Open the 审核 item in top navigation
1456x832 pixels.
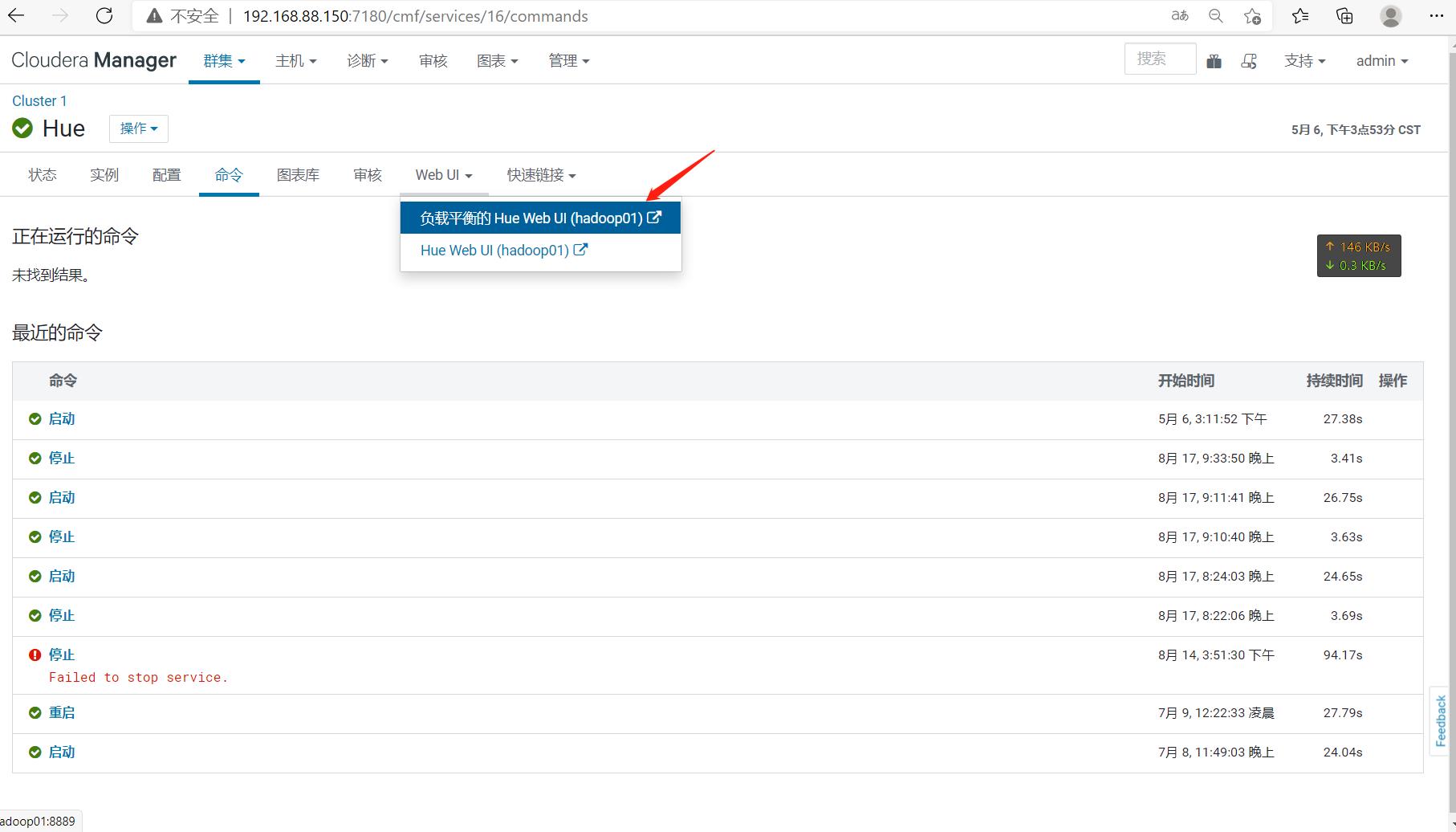[x=433, y=61]
